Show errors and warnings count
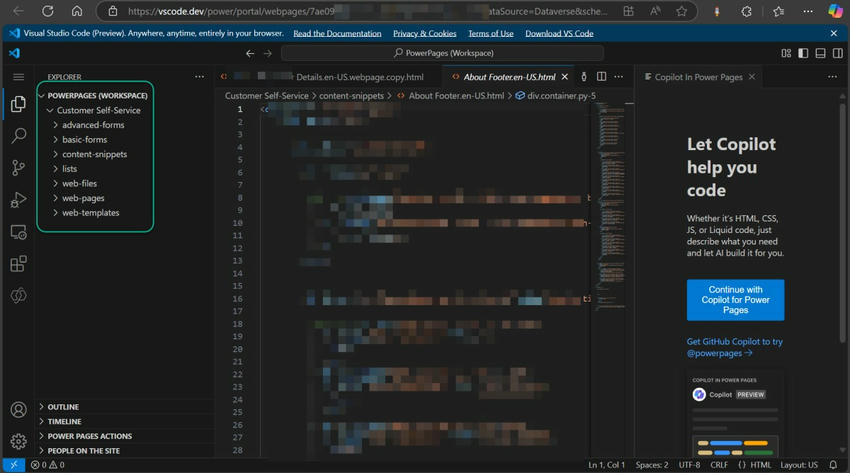The width and height of the screenshot is (850, 473). 48,465
